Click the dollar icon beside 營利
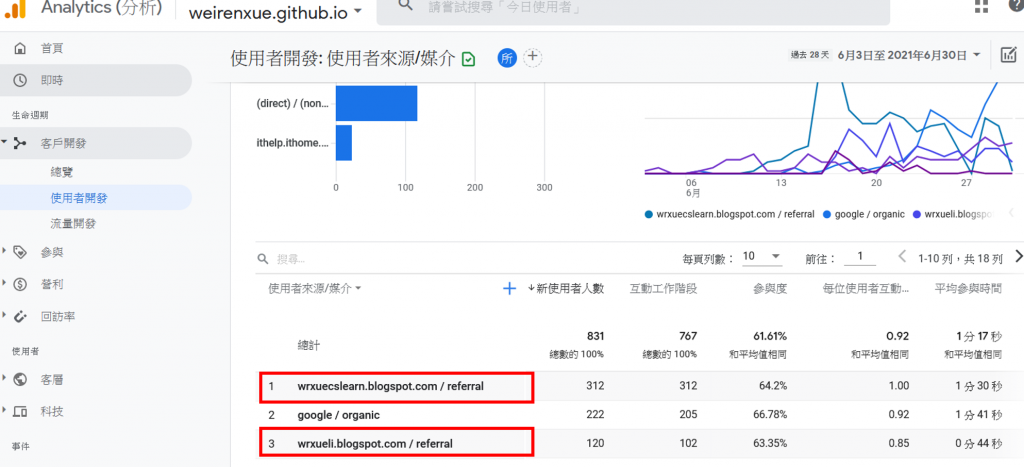The image size is (1024, 467). pyautogui.click(x=20, y=284)
